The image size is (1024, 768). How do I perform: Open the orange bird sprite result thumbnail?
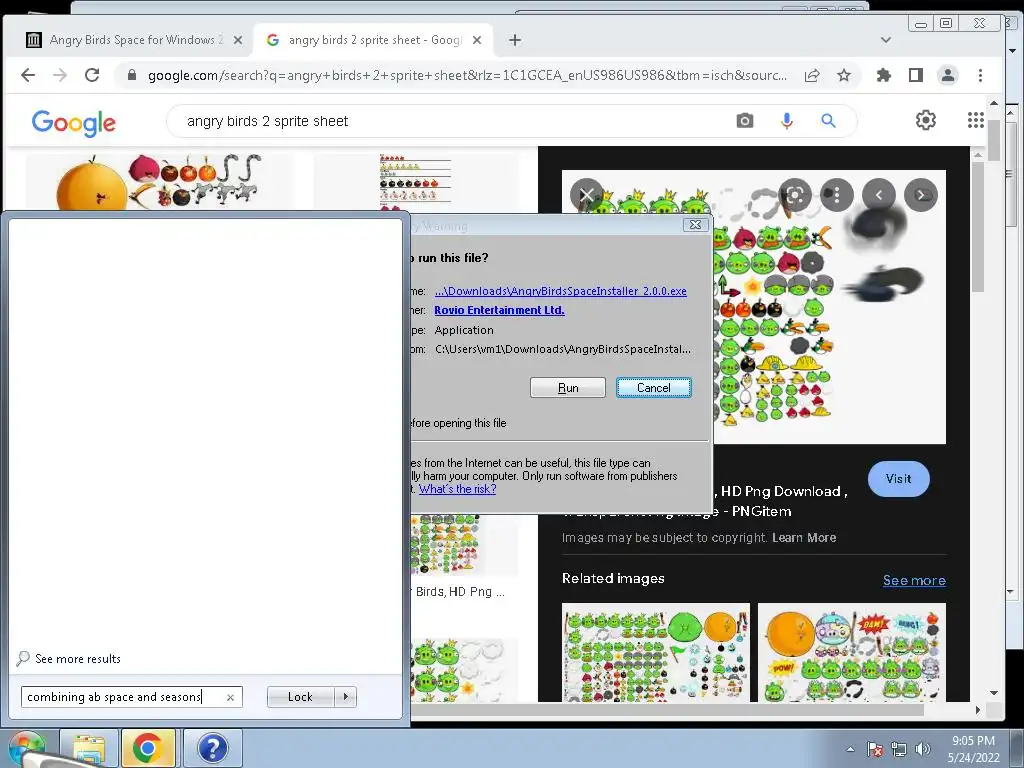160,182
